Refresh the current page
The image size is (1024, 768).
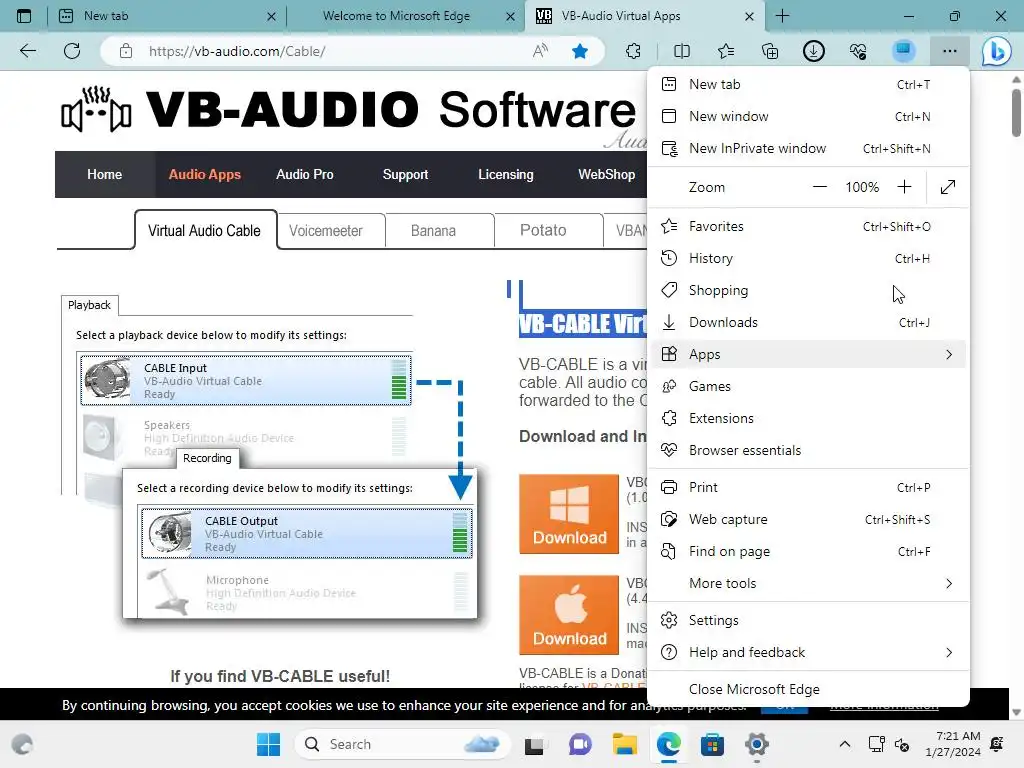pos(72,51)
